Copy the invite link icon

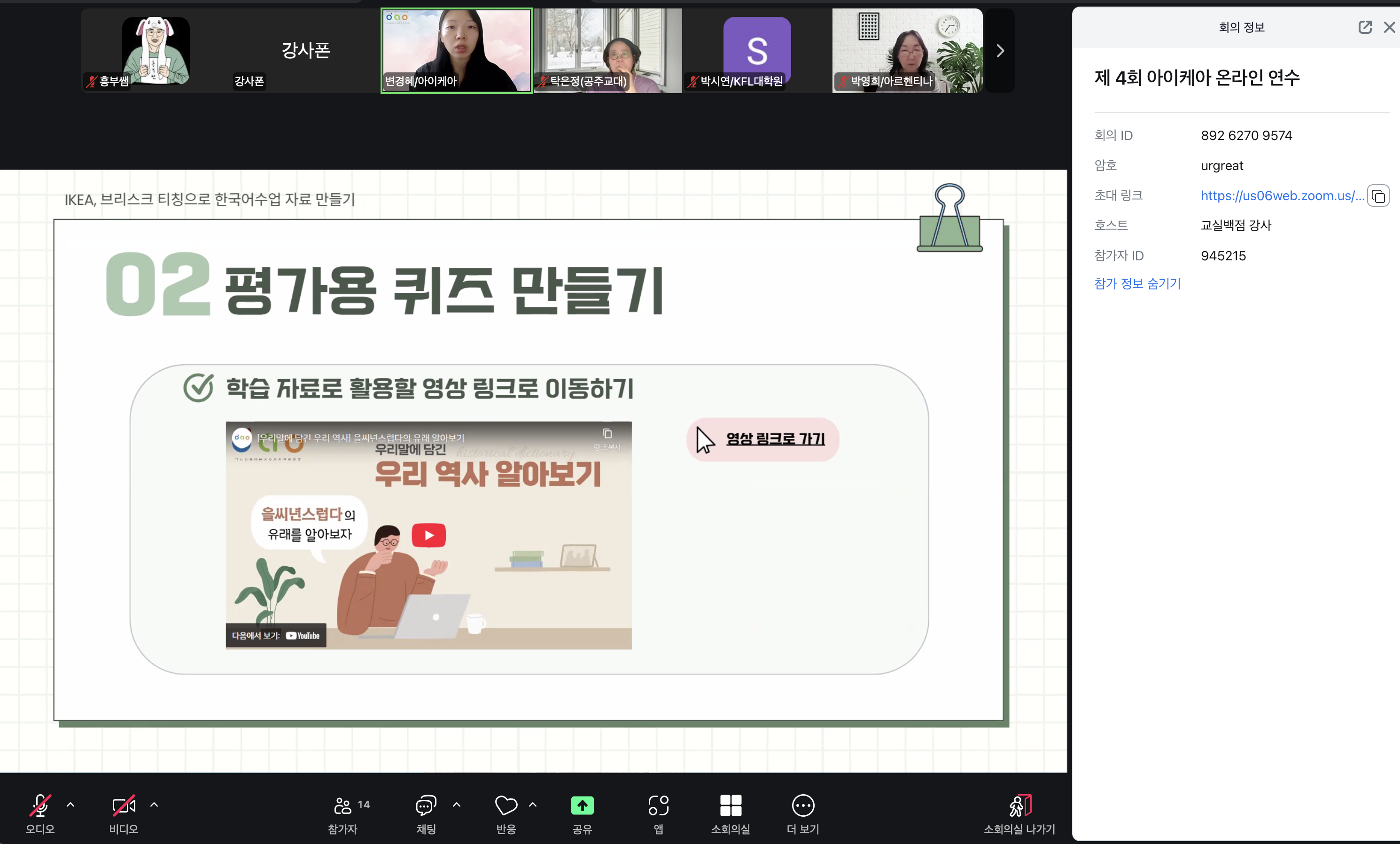[x=1378, y=196]
